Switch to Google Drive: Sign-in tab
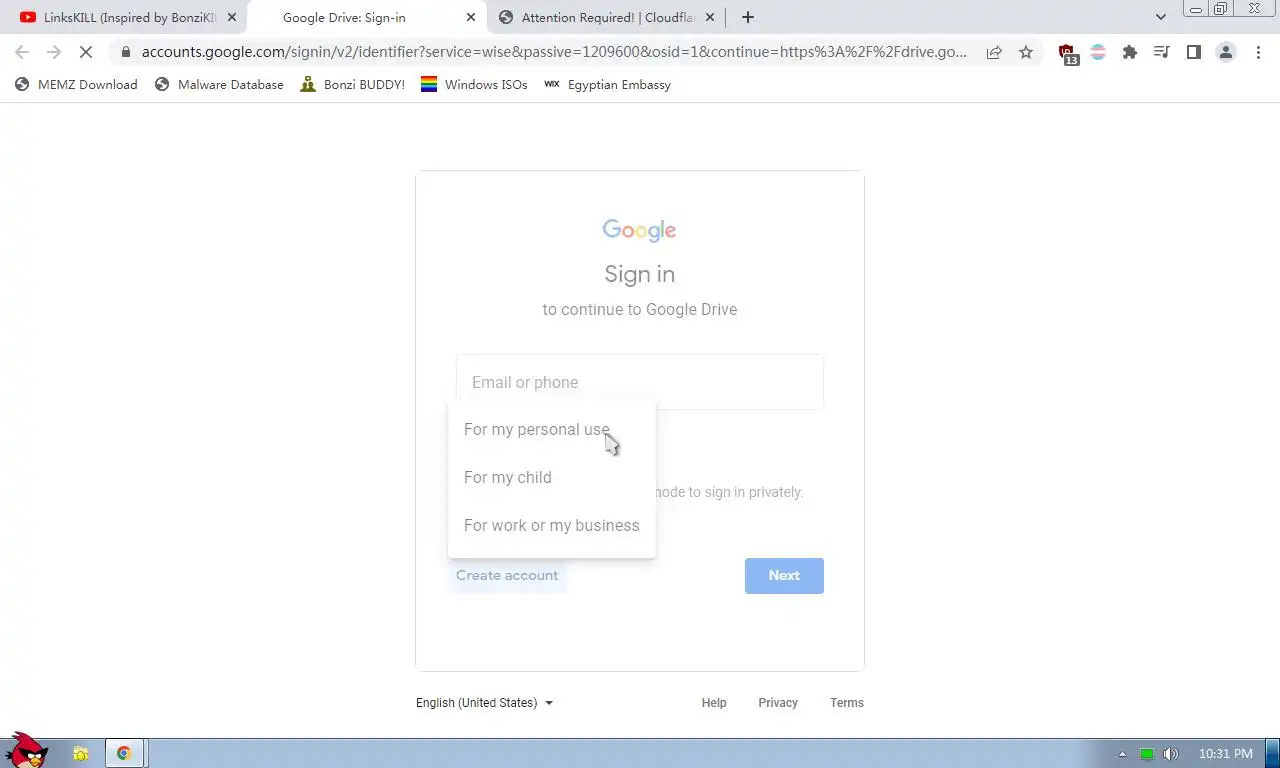 (366, 17)
